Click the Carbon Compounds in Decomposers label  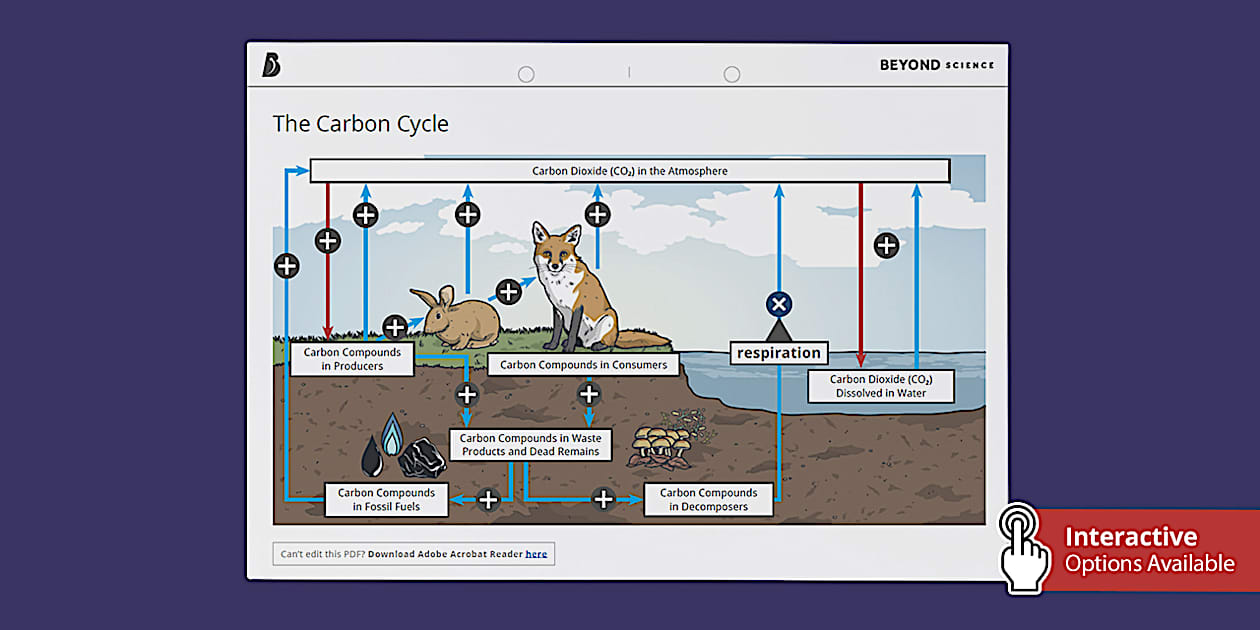point(708,500)
